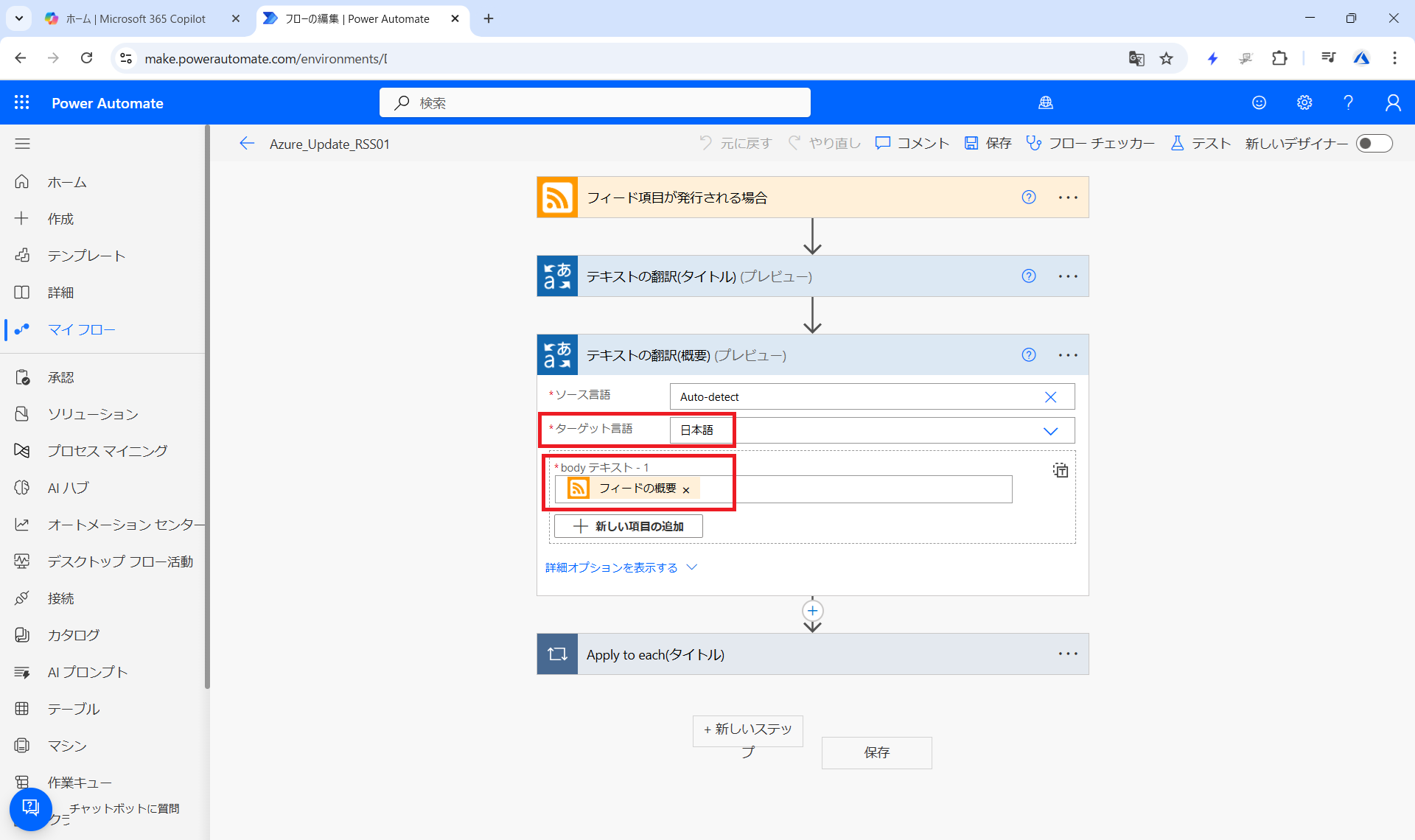Click the 検索 search field
The height and width of the screenshot is (840, 1415).
coord(594,103)
